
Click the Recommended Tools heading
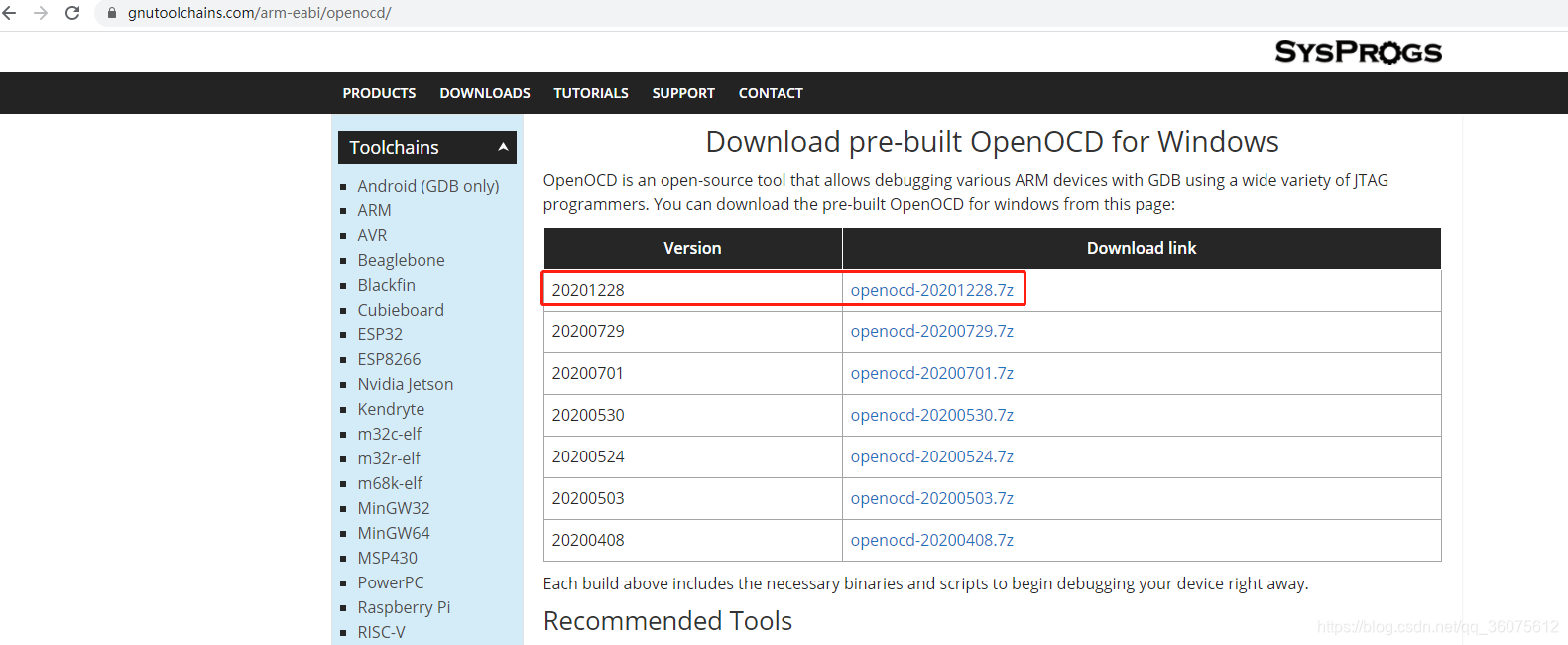[667, 621]
